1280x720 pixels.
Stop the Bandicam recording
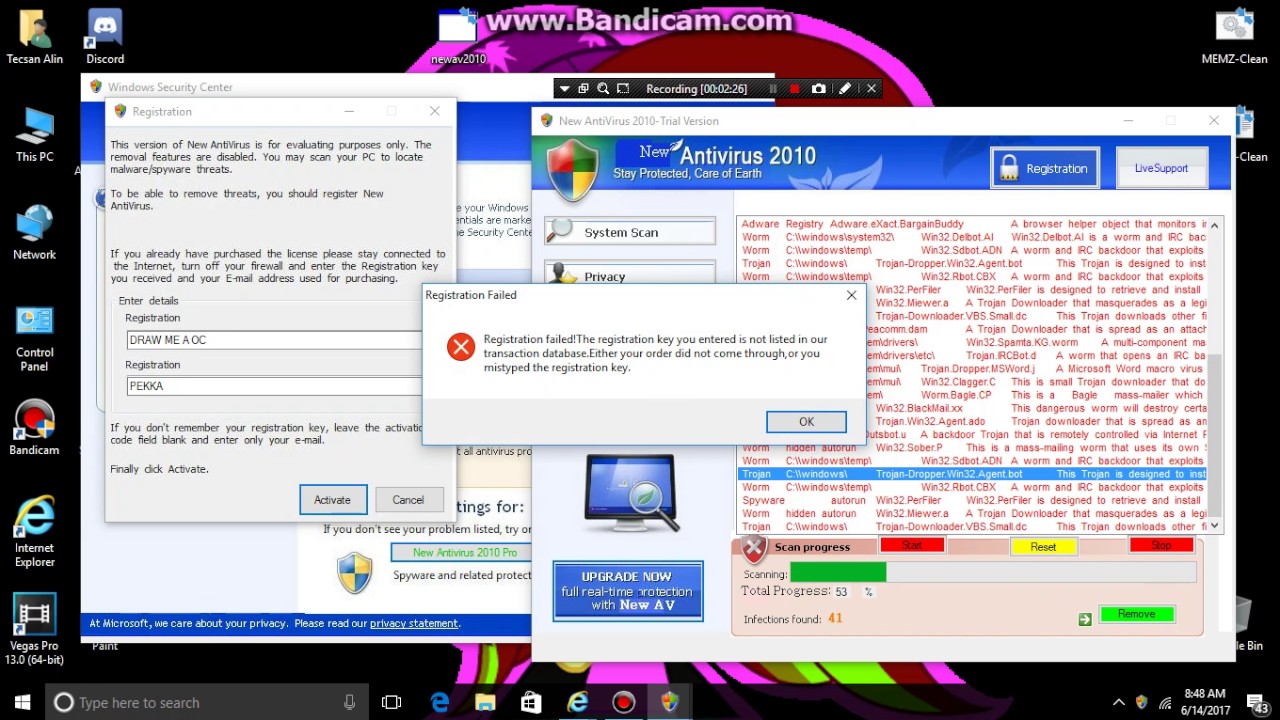[795, 89]
